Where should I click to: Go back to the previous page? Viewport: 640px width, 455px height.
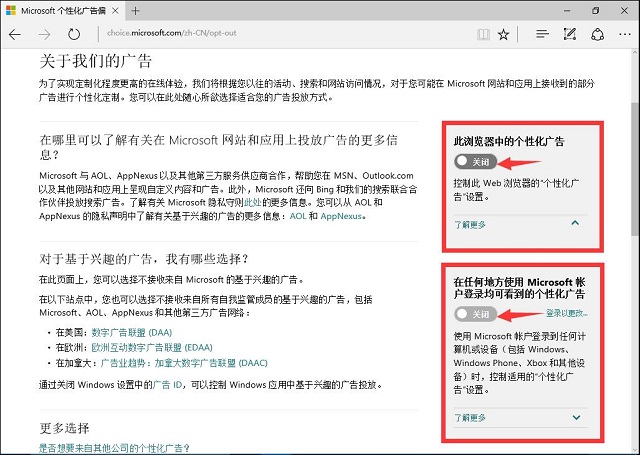tap(15, 34)
